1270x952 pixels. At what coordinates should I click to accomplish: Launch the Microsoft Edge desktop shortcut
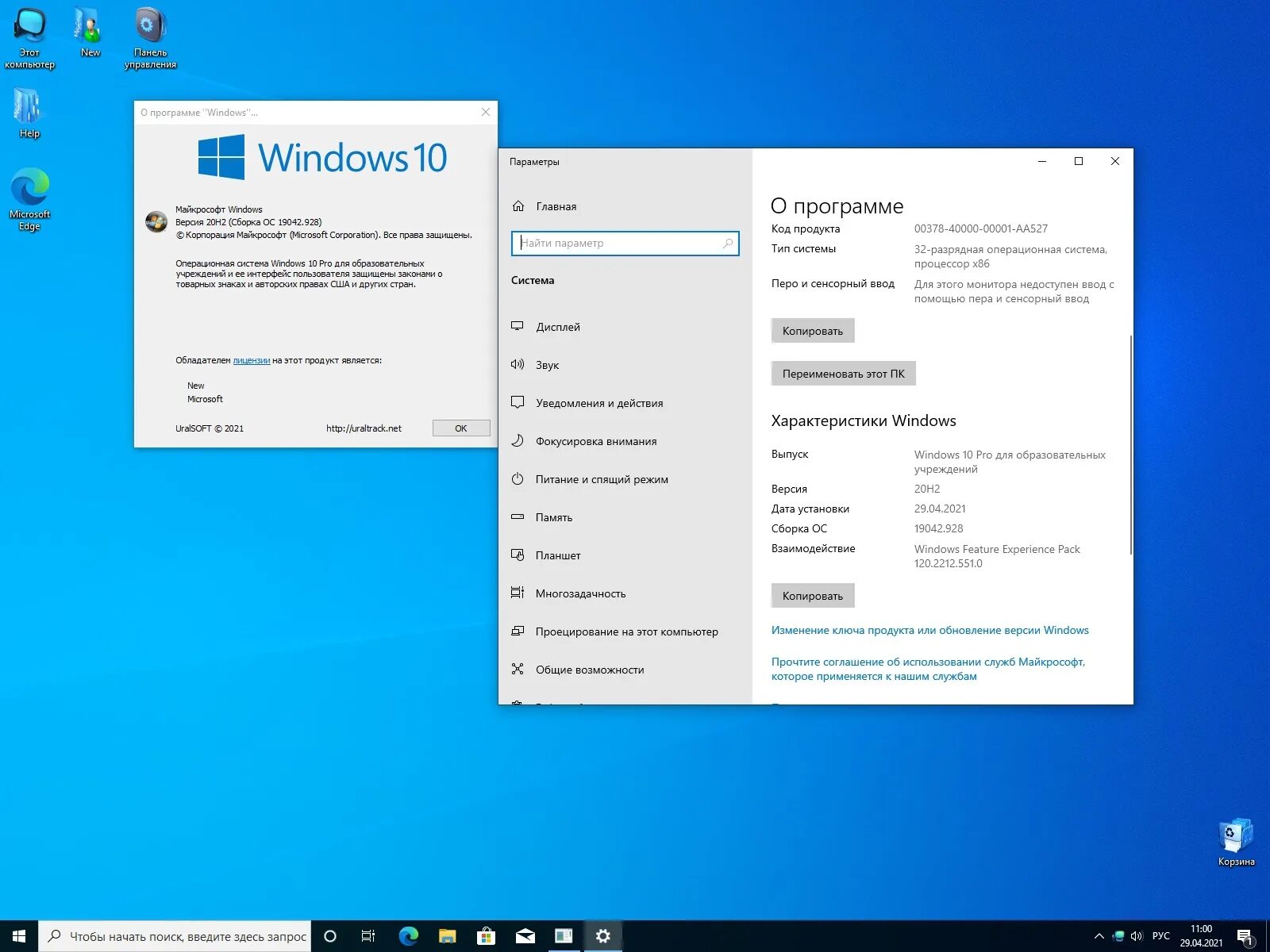point(30,199)
